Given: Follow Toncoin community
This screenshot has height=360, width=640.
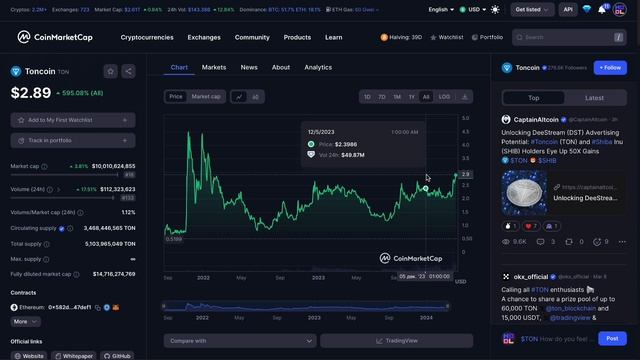Looking at the screenshot, I should pyautogui.click(x=610, y=68).
